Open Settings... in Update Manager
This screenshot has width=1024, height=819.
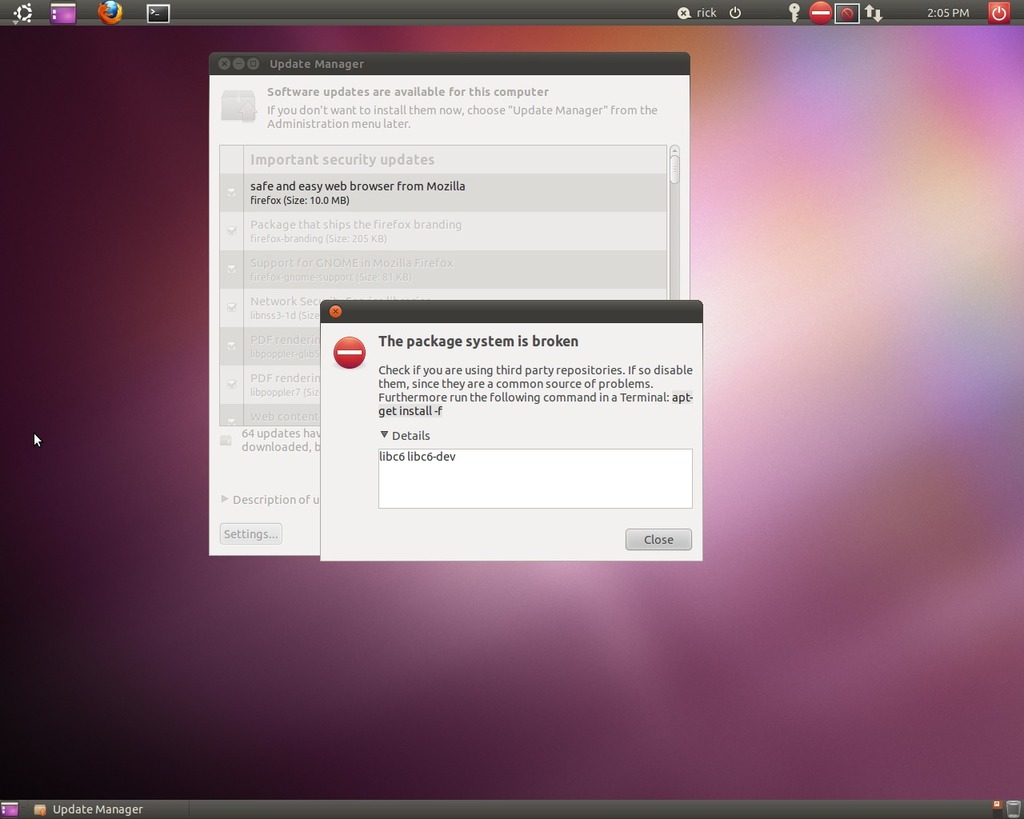tap(251, 534)
